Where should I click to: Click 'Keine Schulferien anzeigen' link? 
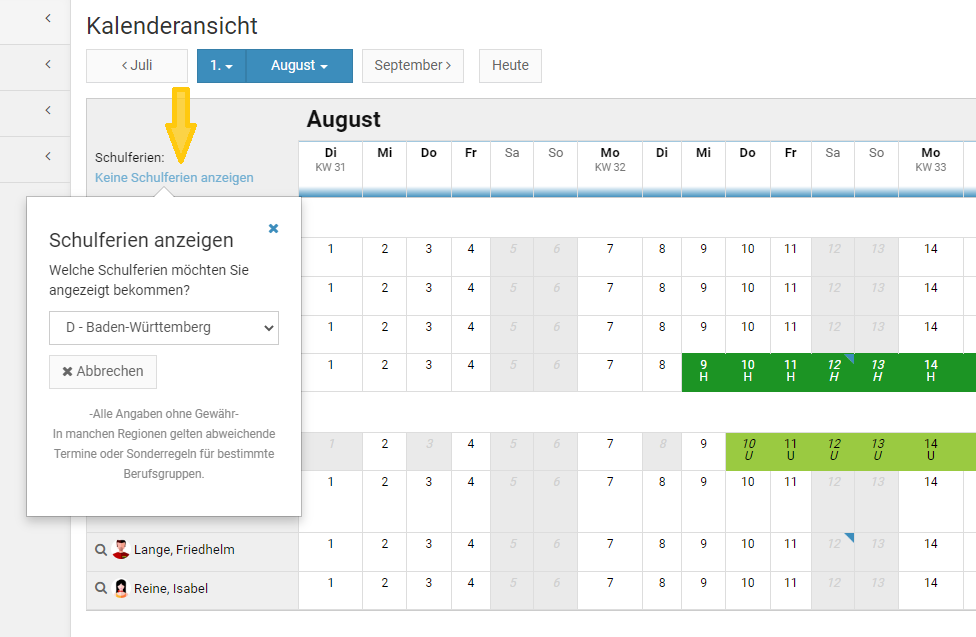tap(174, 178)
